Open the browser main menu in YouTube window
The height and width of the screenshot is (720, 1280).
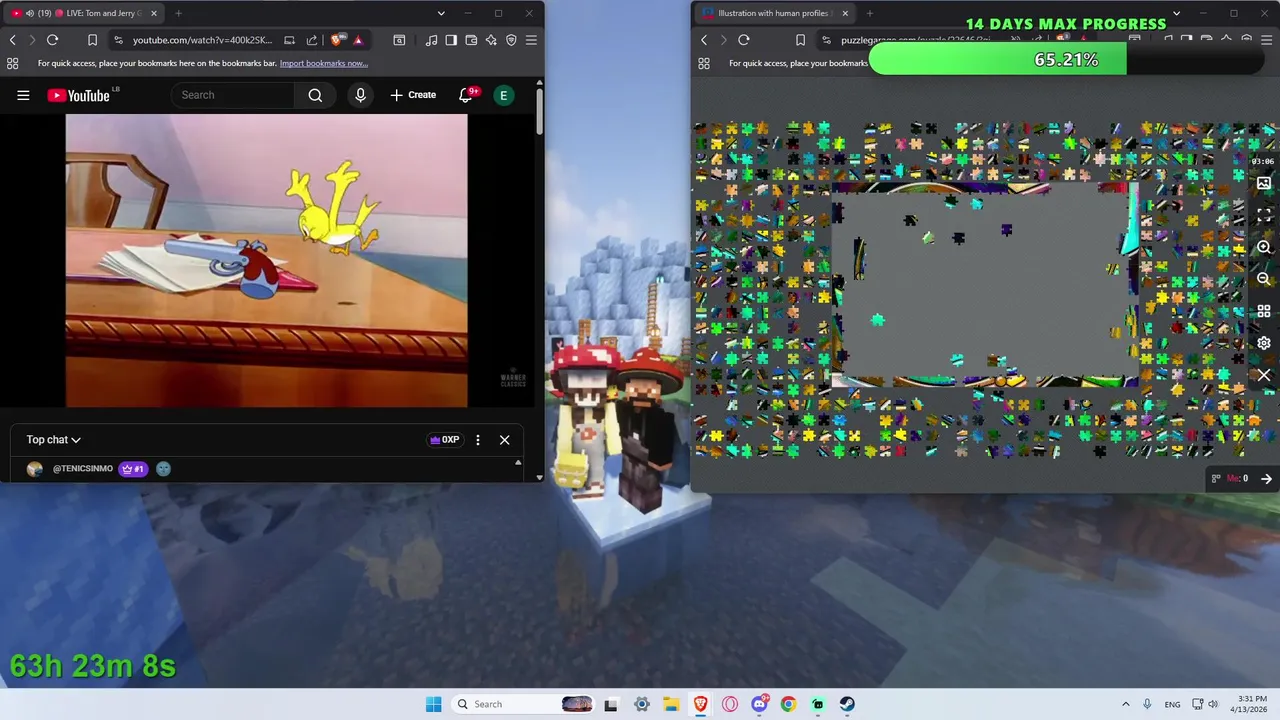[x=531, y=40]
